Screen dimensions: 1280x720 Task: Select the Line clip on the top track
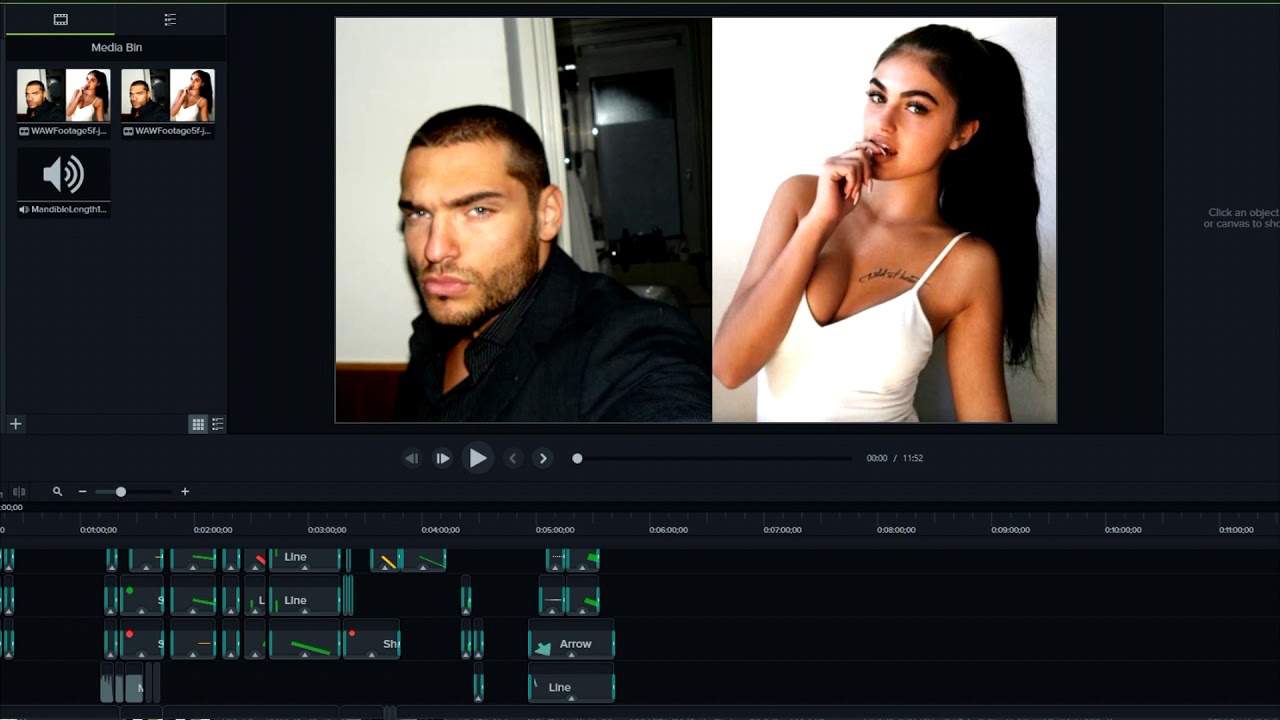[305, 558]
